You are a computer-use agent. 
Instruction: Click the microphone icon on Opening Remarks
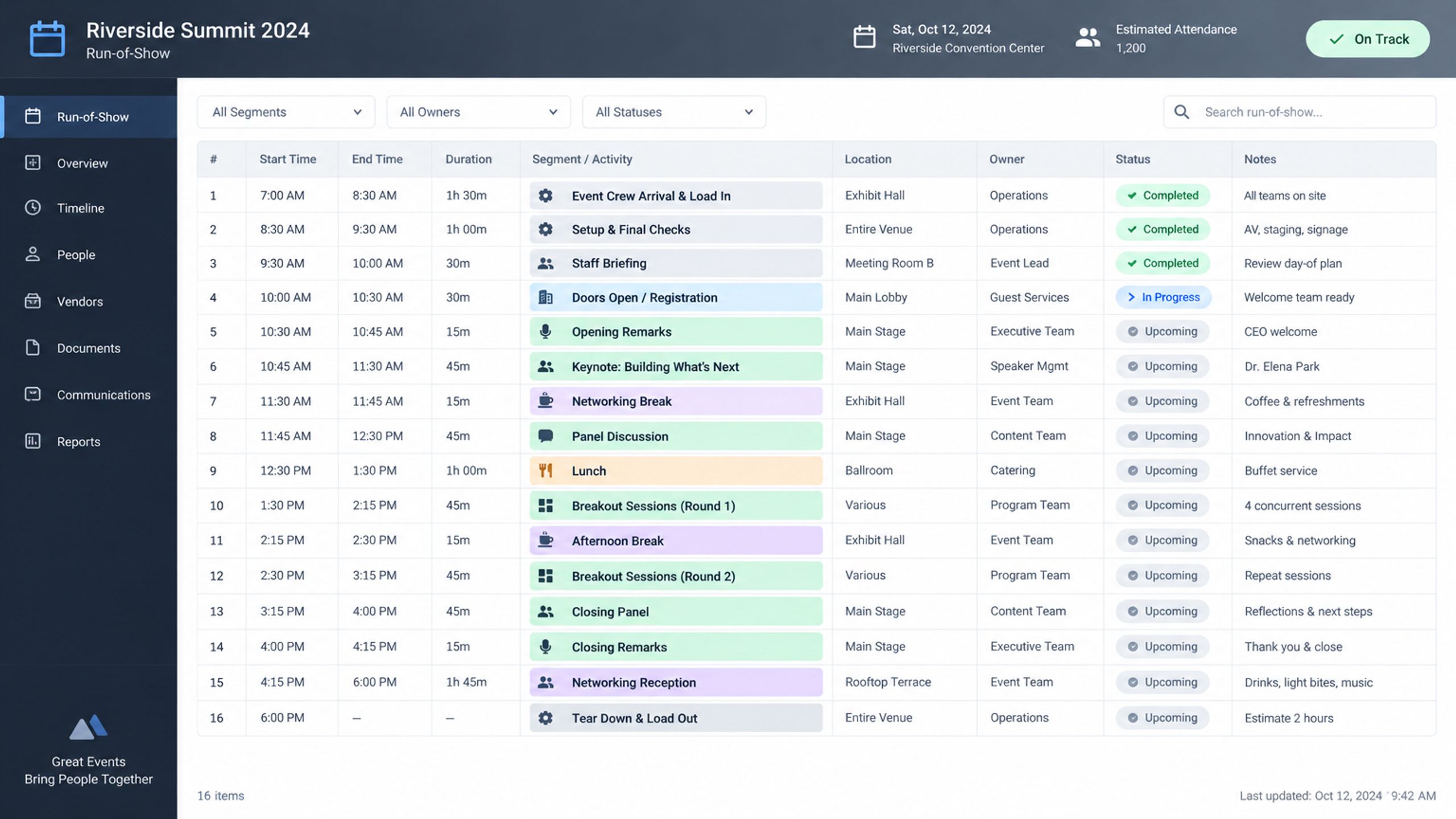(x=545, y=332)
